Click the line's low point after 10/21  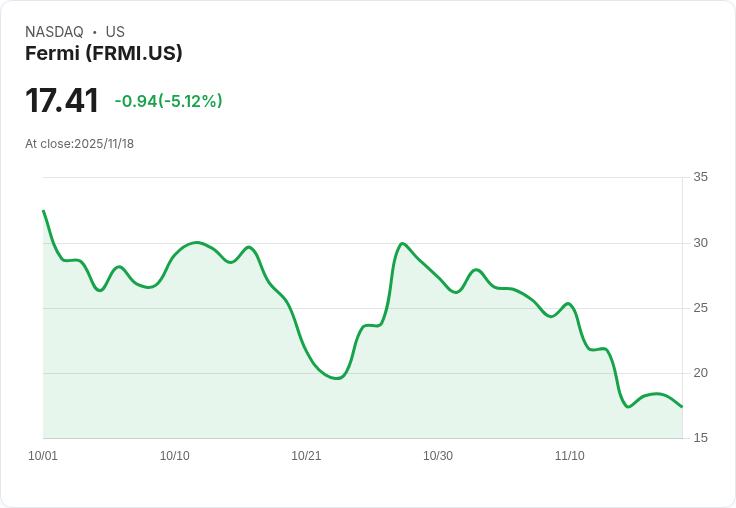pyautogui.click(x=336, y=379)
